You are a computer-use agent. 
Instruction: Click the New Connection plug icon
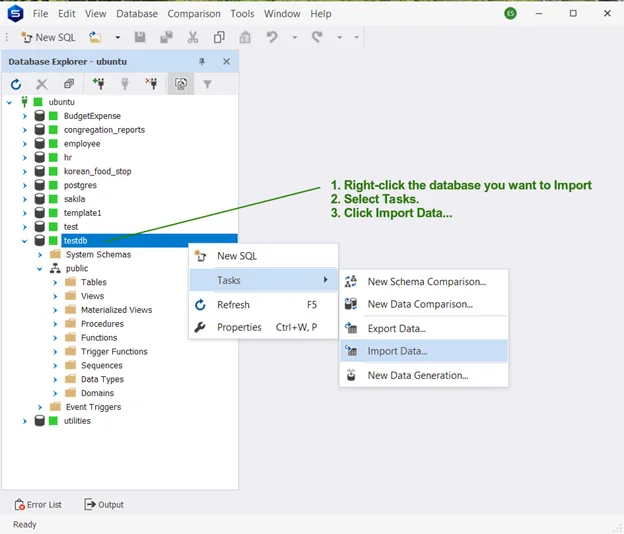[x=98, y=85]
